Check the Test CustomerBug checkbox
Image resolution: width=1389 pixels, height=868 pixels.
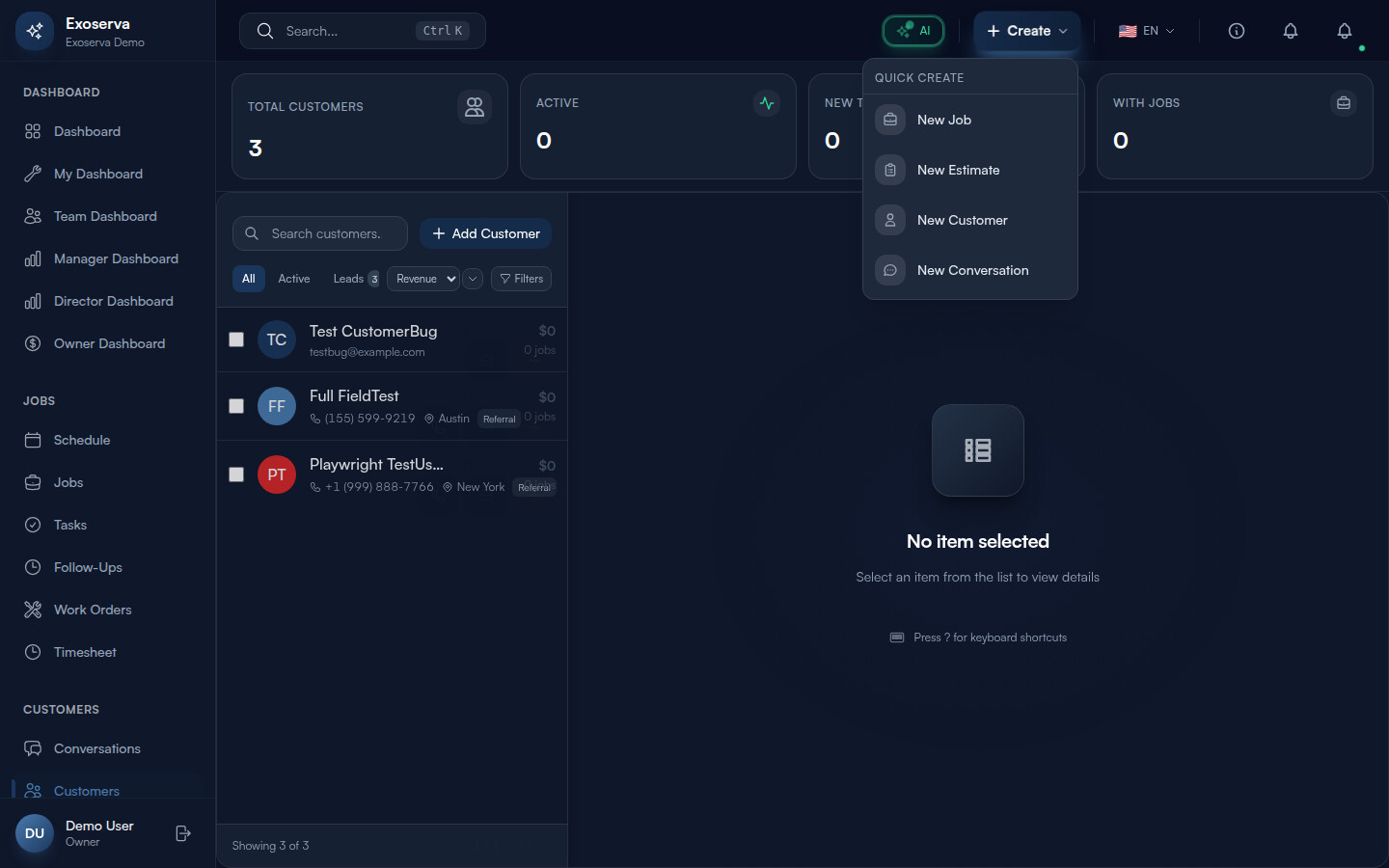(x=236, y=339)
